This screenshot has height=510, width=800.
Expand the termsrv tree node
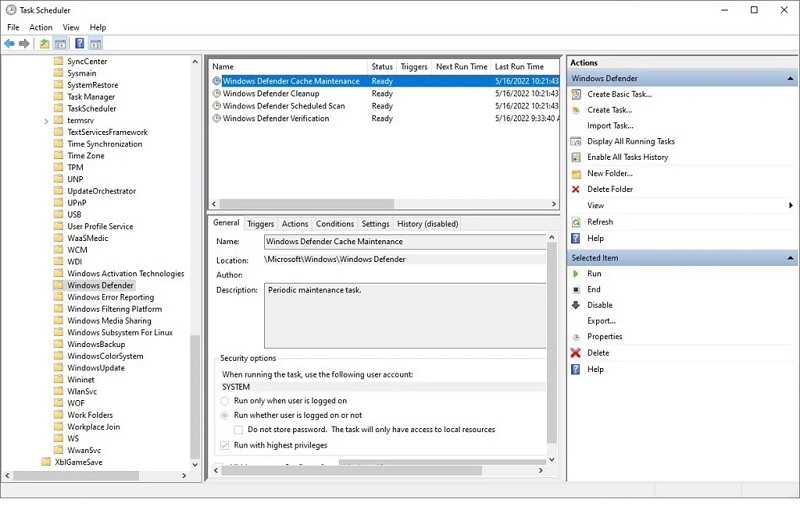46,121
